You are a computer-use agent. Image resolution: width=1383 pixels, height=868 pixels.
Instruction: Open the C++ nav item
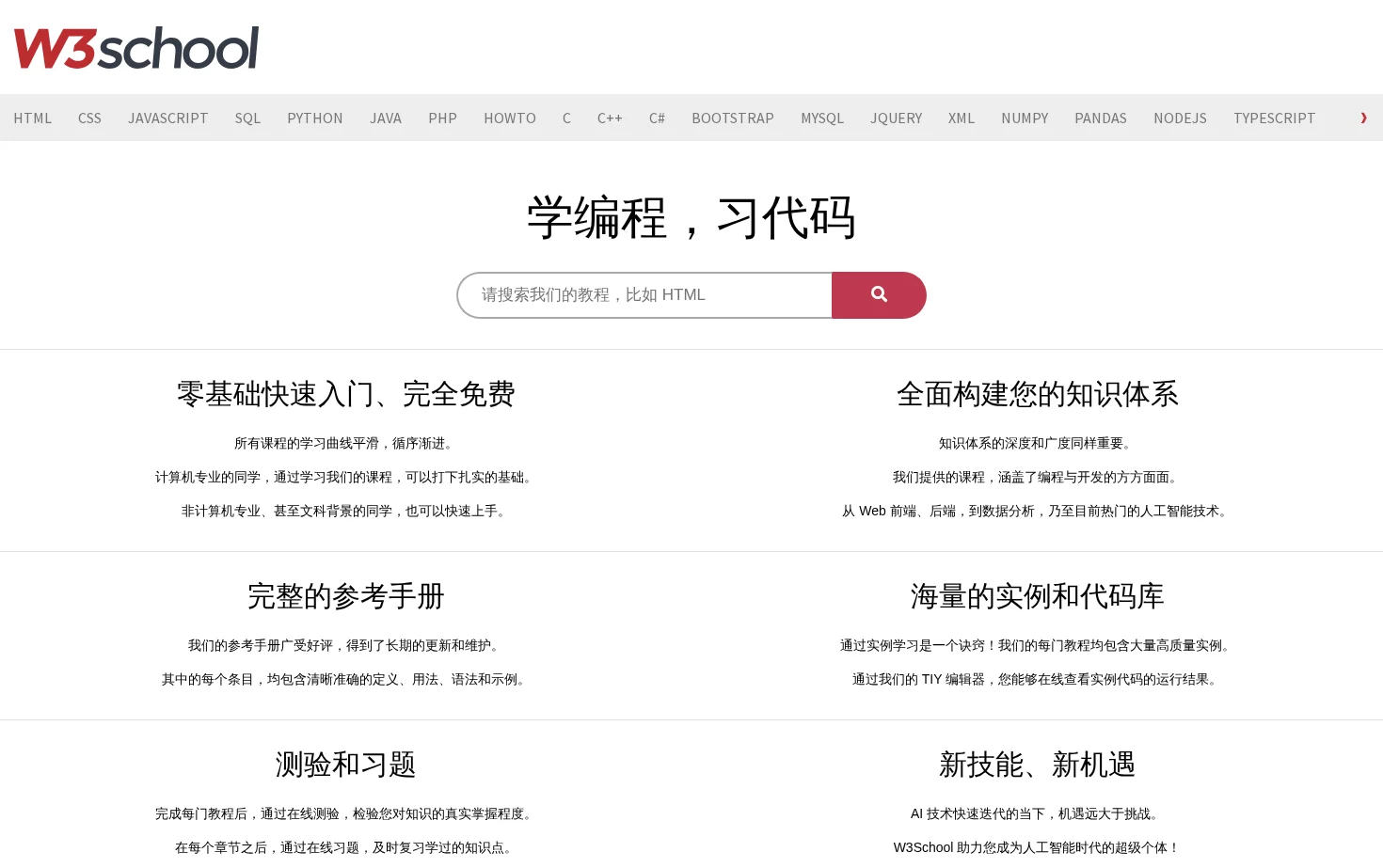coord(610,118)
